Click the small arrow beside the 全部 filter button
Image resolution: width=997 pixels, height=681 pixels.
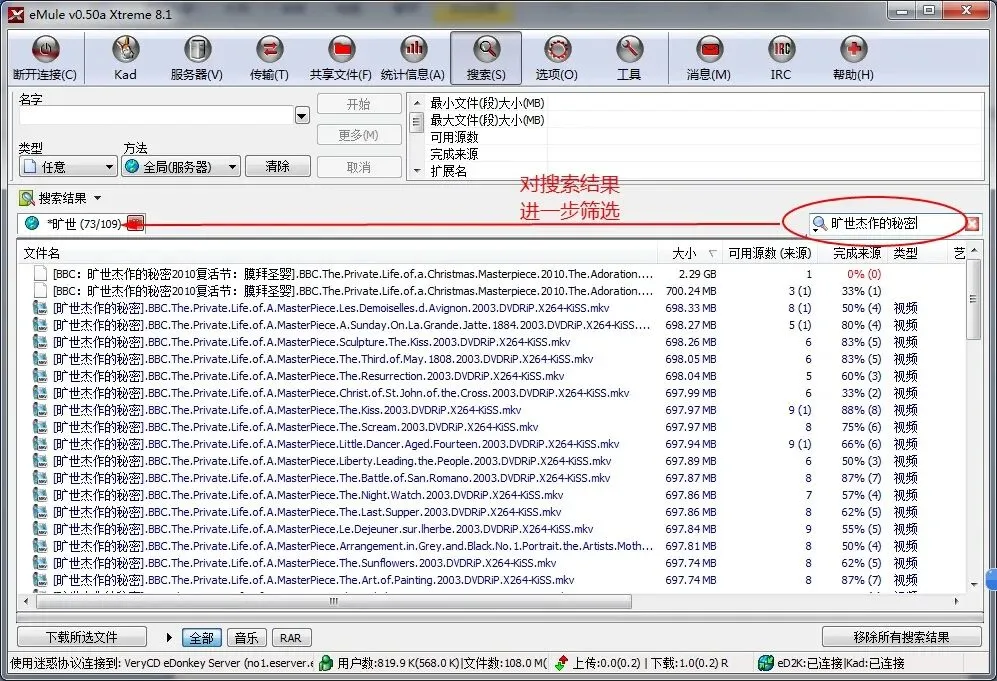point(169,637)
